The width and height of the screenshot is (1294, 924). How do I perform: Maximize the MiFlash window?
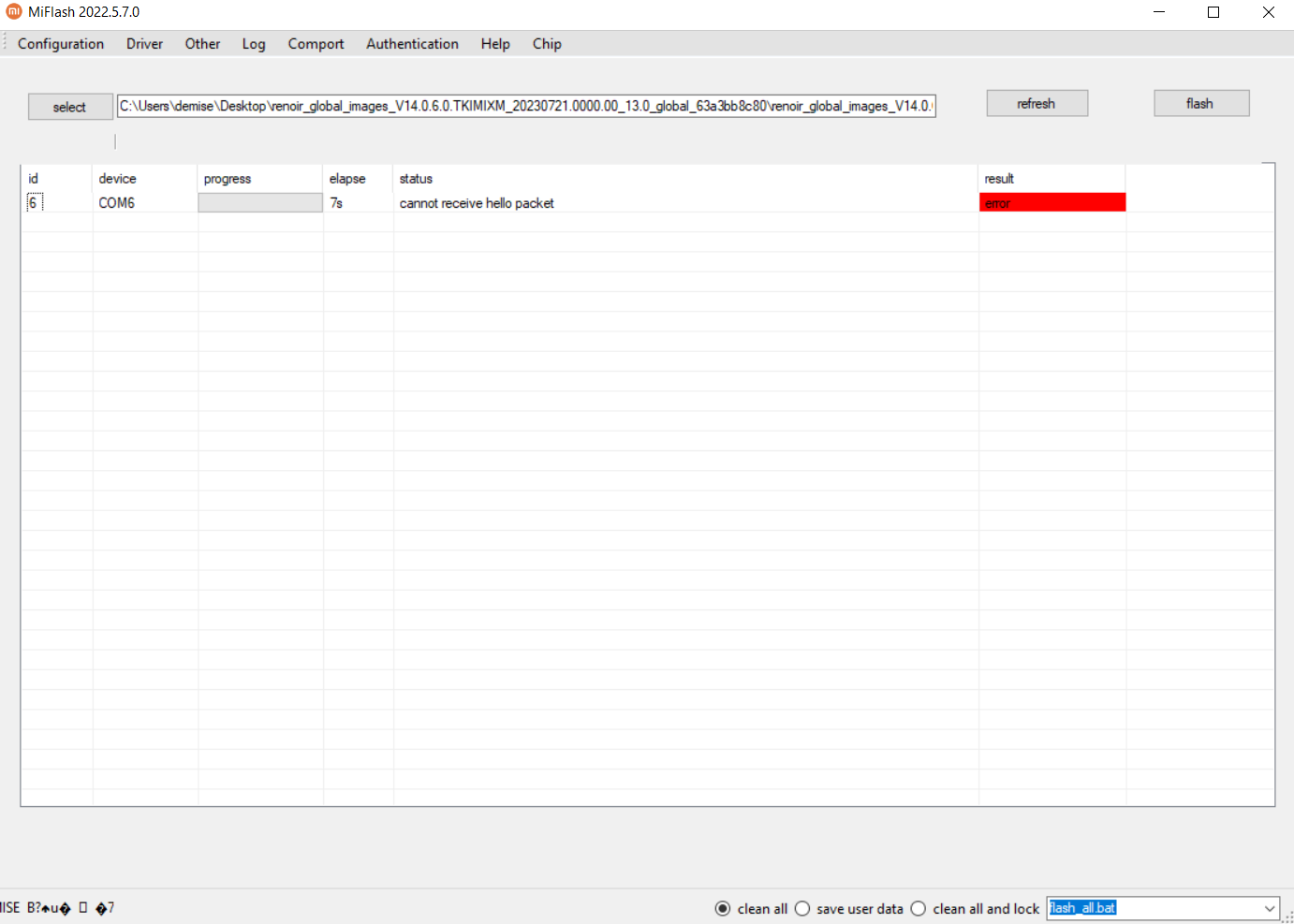(1213, 12)
